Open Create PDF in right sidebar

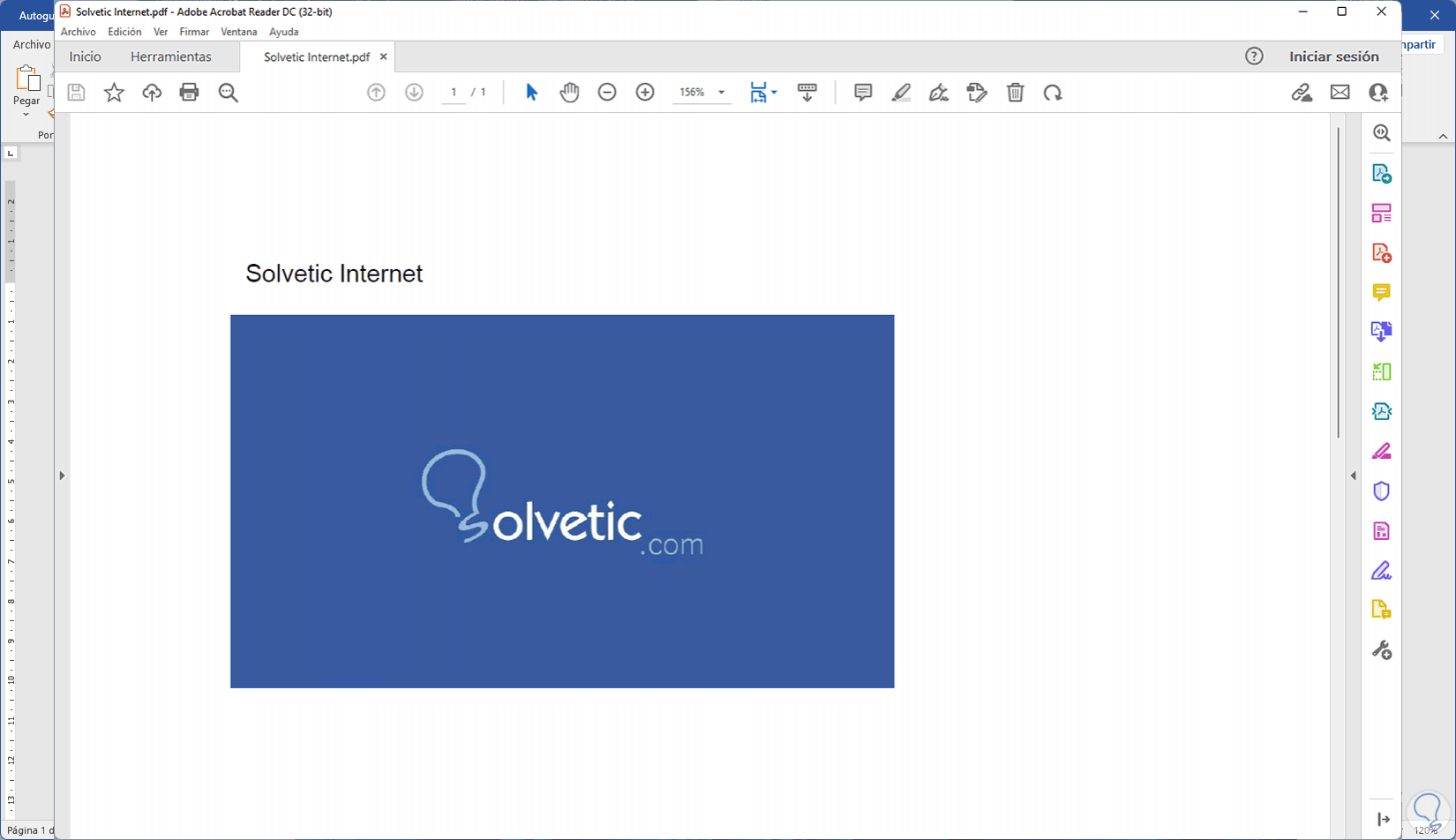click(1382, 253)
